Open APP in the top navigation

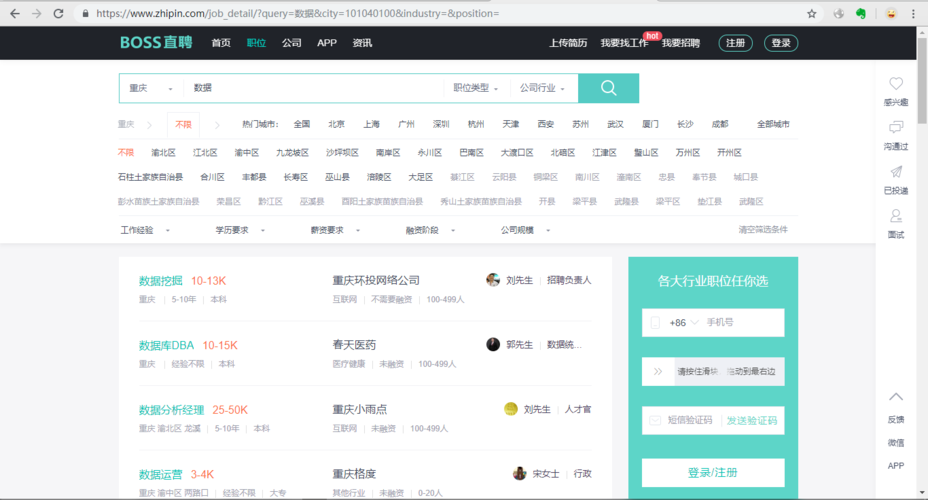(327, 43)
